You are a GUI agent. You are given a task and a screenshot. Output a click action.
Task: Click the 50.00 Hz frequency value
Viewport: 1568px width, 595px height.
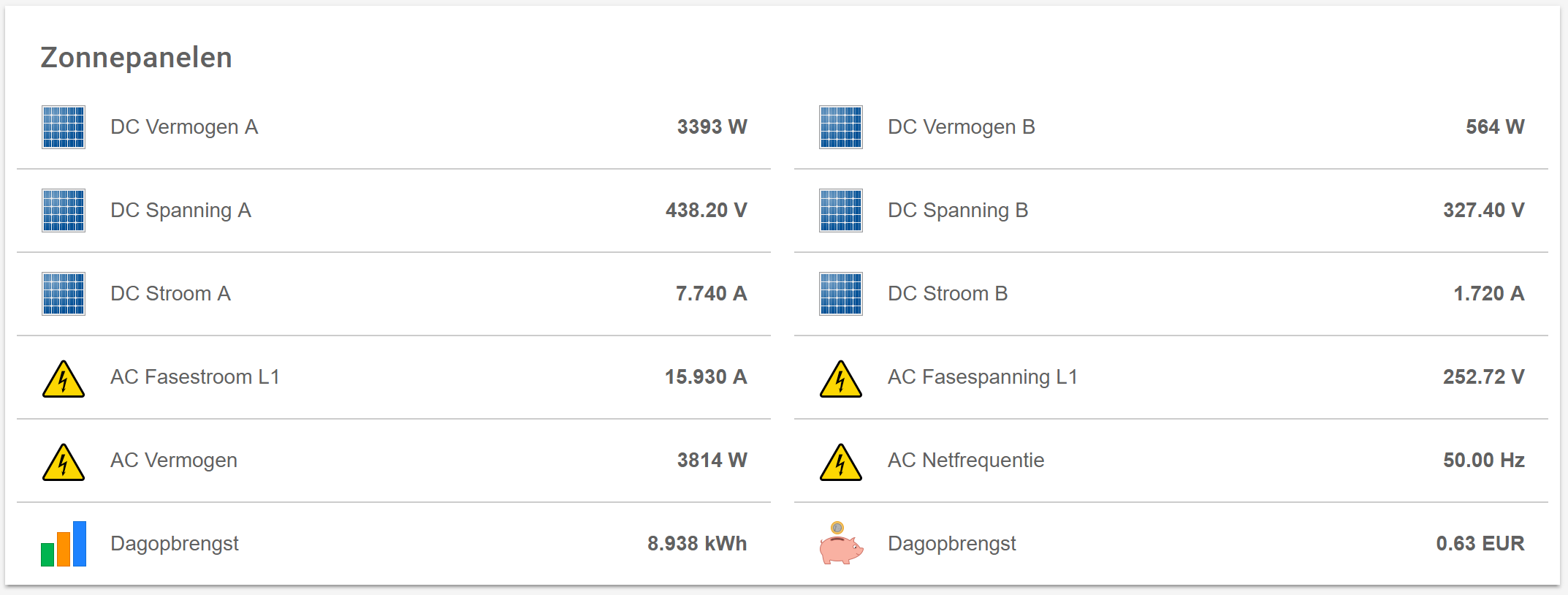pyautogui.click(x=1483, y=461)
